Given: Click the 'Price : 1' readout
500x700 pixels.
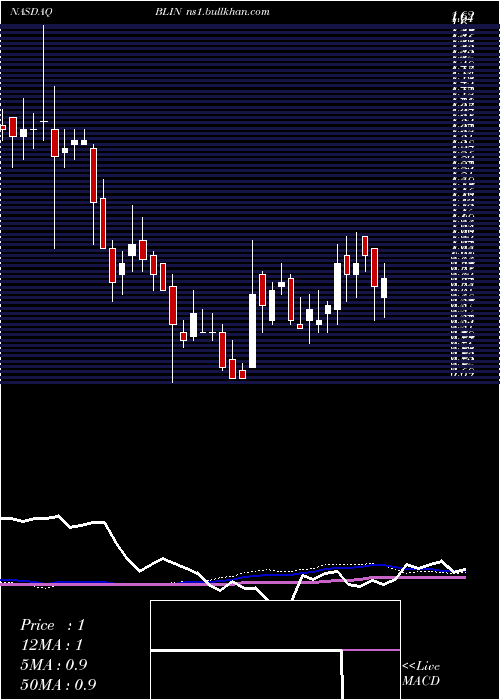Looking at the screenshot, I should [x=52, y=625].
